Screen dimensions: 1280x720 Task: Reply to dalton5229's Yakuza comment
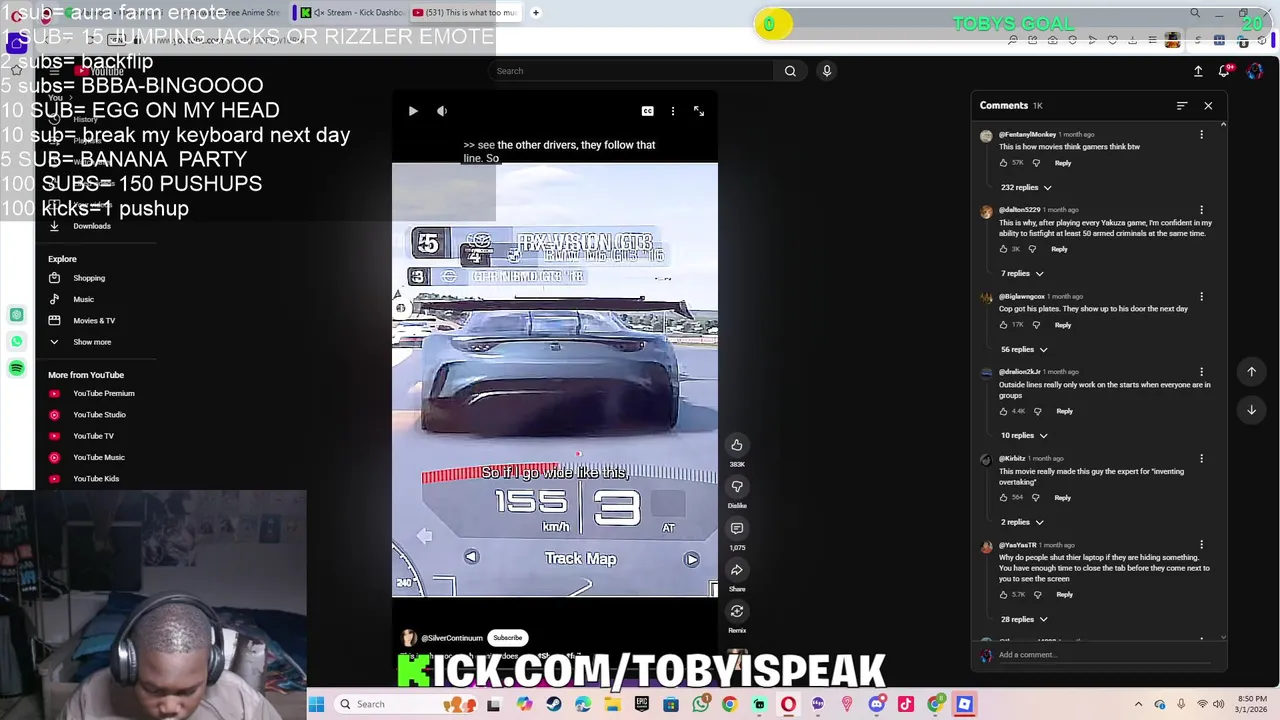pyautogui.click(x=1059, y=249)
